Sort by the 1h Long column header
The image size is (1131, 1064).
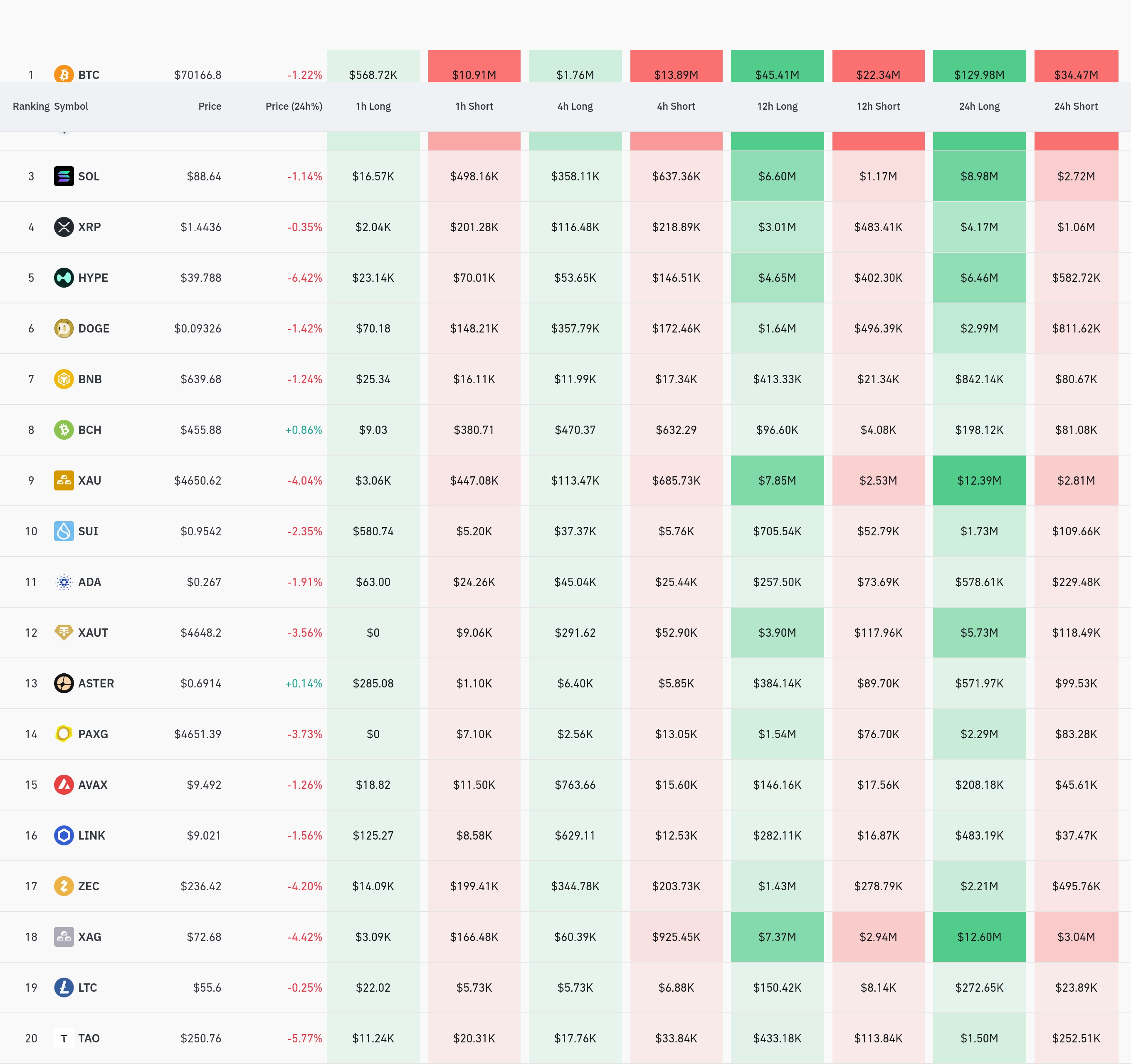pos(373,106)
